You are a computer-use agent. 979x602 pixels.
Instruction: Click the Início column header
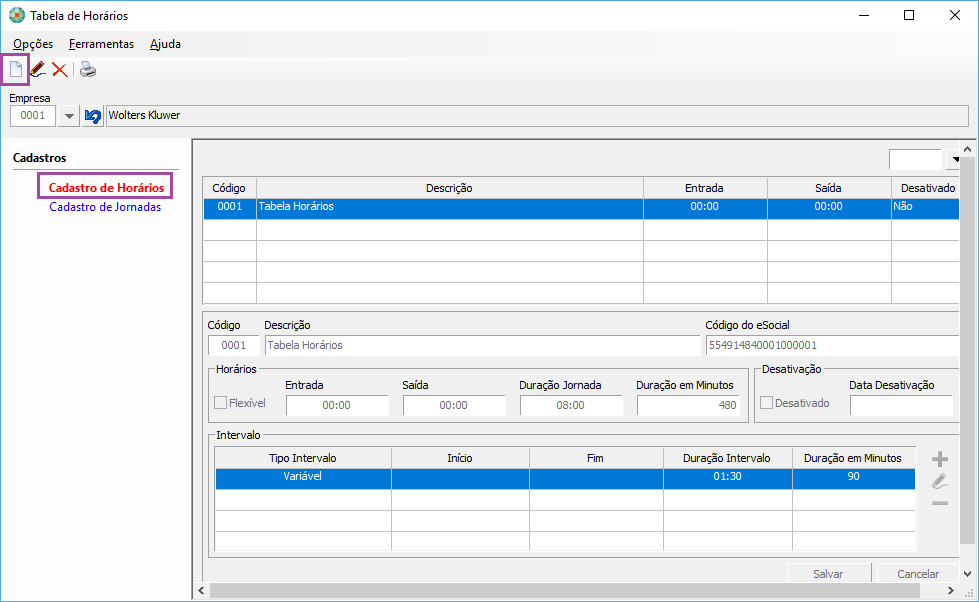pyautogui.click(x=460, y=458)
